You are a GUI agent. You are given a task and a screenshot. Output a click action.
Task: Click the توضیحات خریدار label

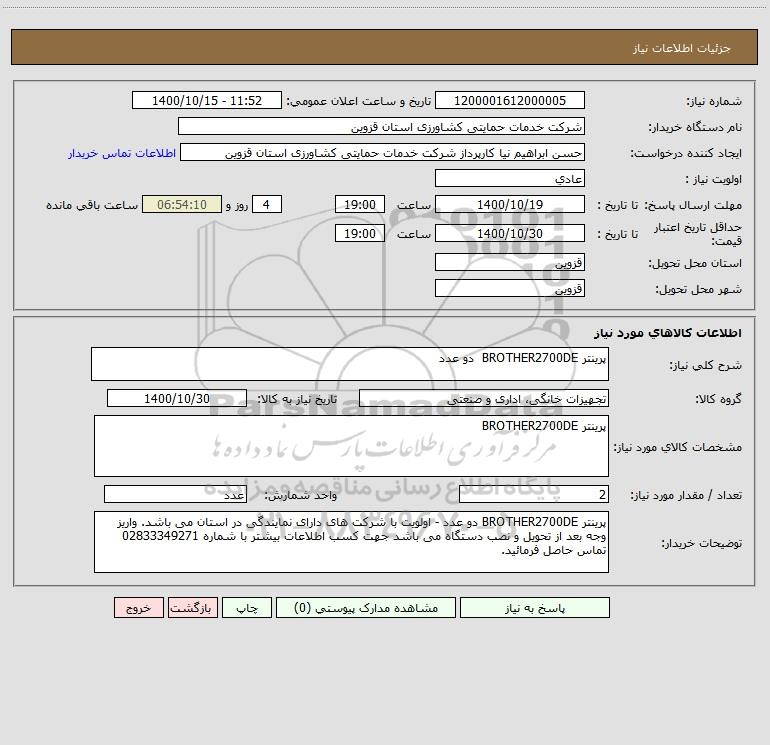coord(701,543)
